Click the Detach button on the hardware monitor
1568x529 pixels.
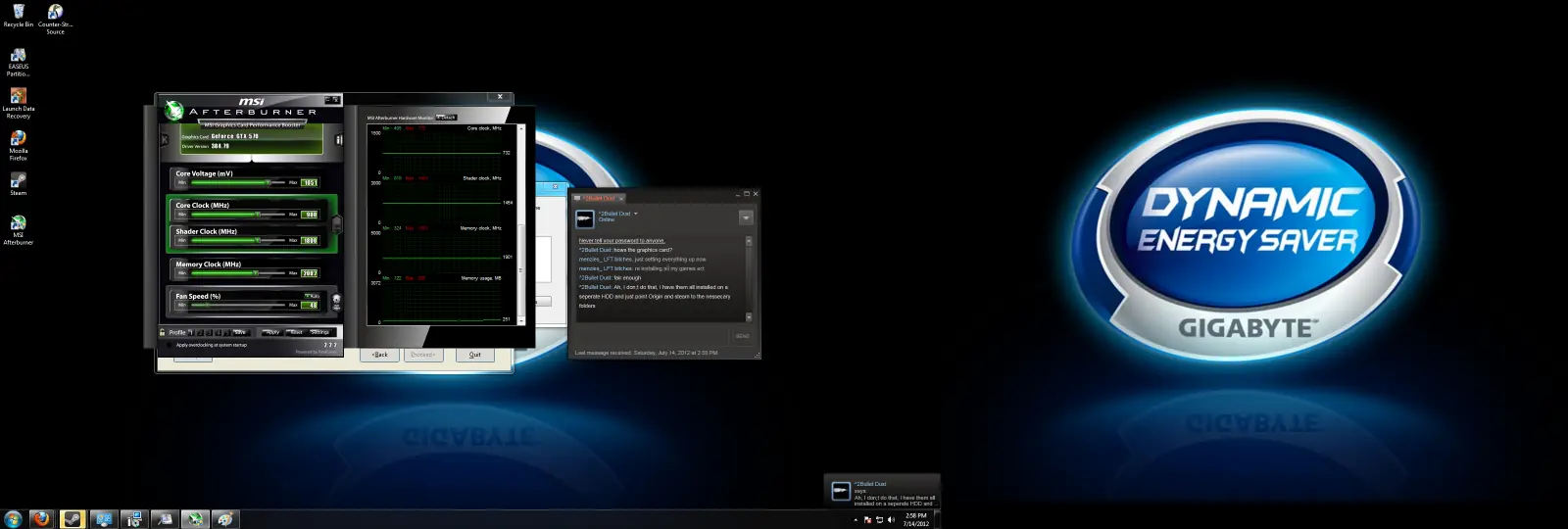click(x=447, y=118)
